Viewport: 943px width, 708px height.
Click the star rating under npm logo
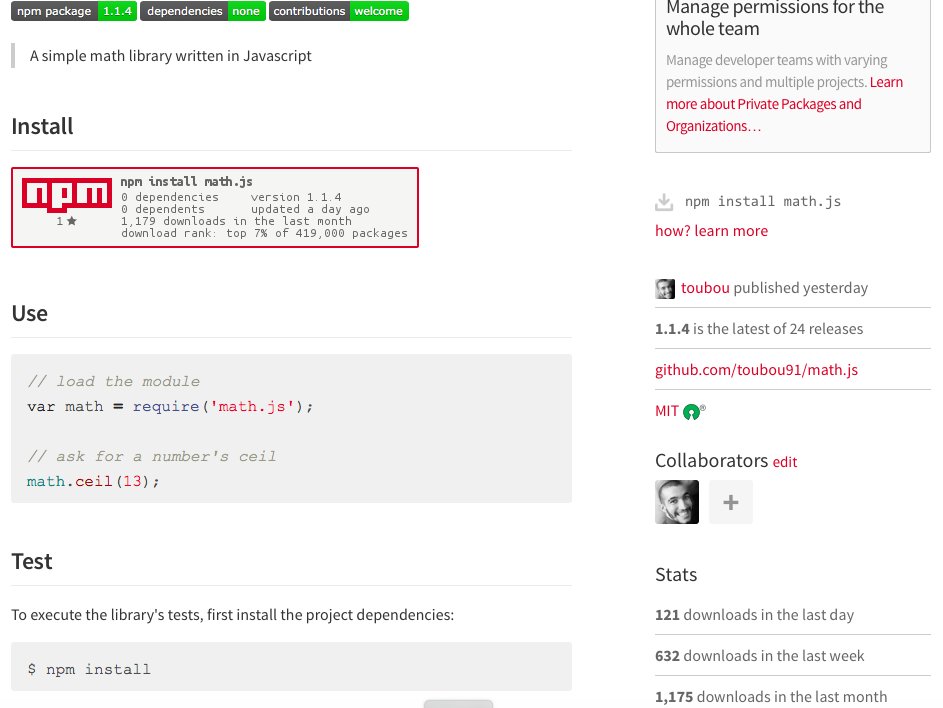tap(67, 221)
